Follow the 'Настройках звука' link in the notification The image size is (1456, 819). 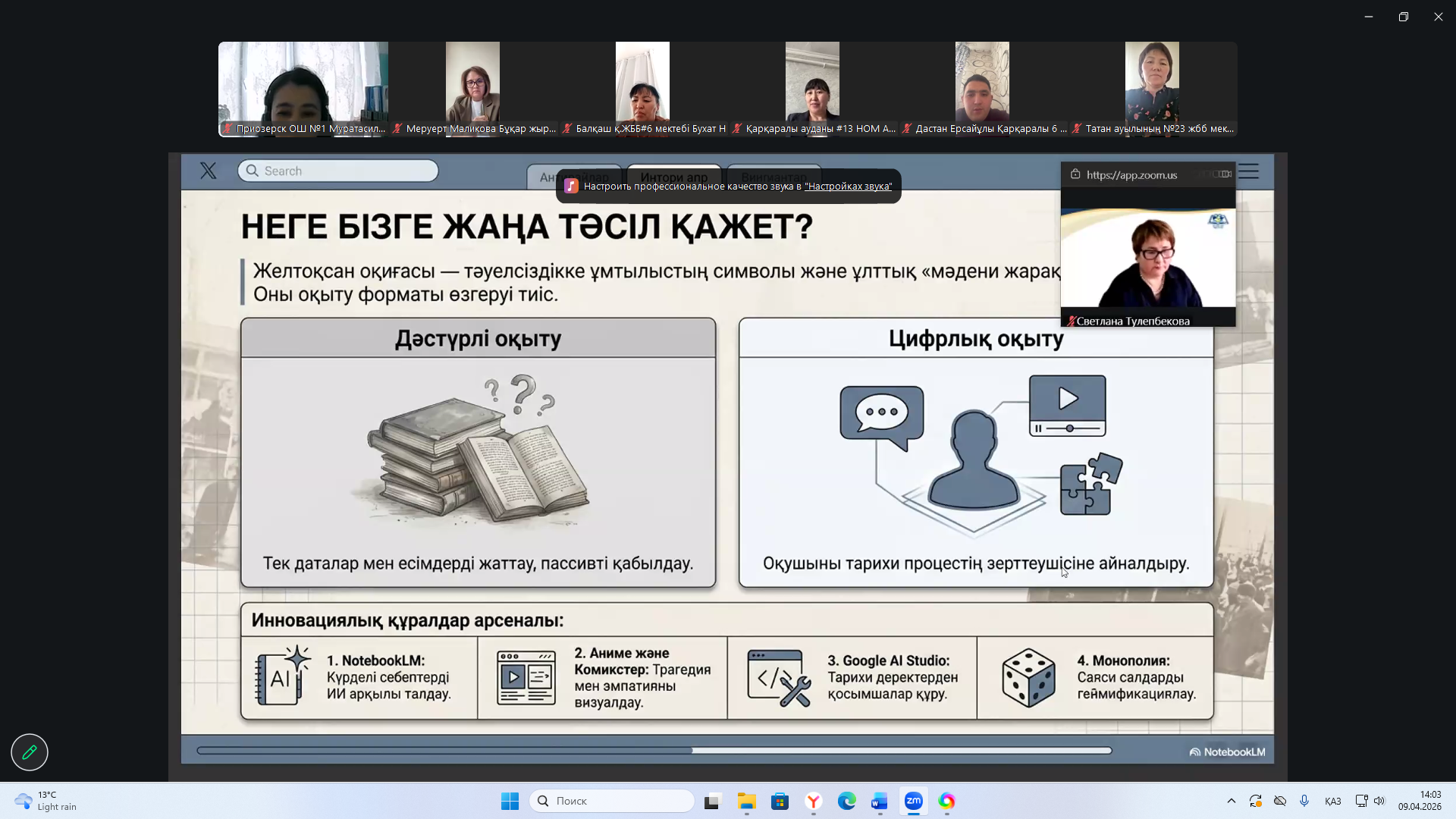tap(848, 186)
